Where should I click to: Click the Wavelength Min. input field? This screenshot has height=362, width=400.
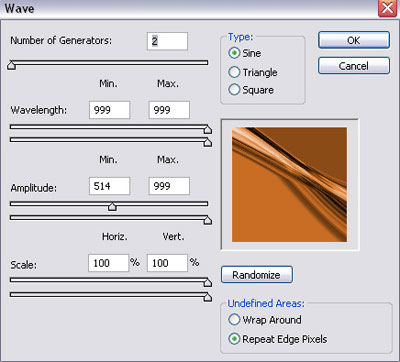pos(109,110)
